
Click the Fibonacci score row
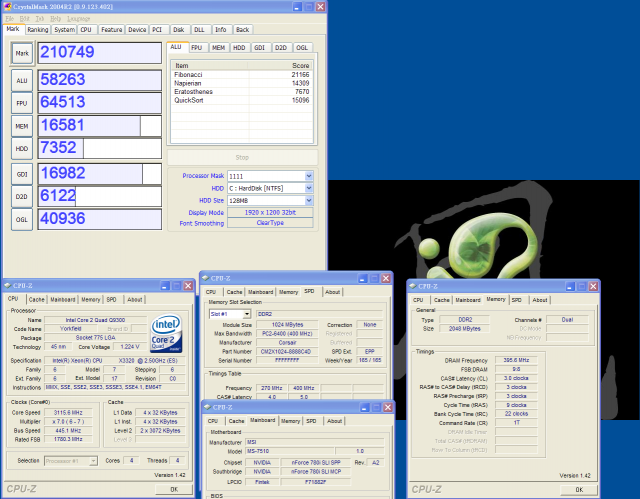(x=242, y=75)
